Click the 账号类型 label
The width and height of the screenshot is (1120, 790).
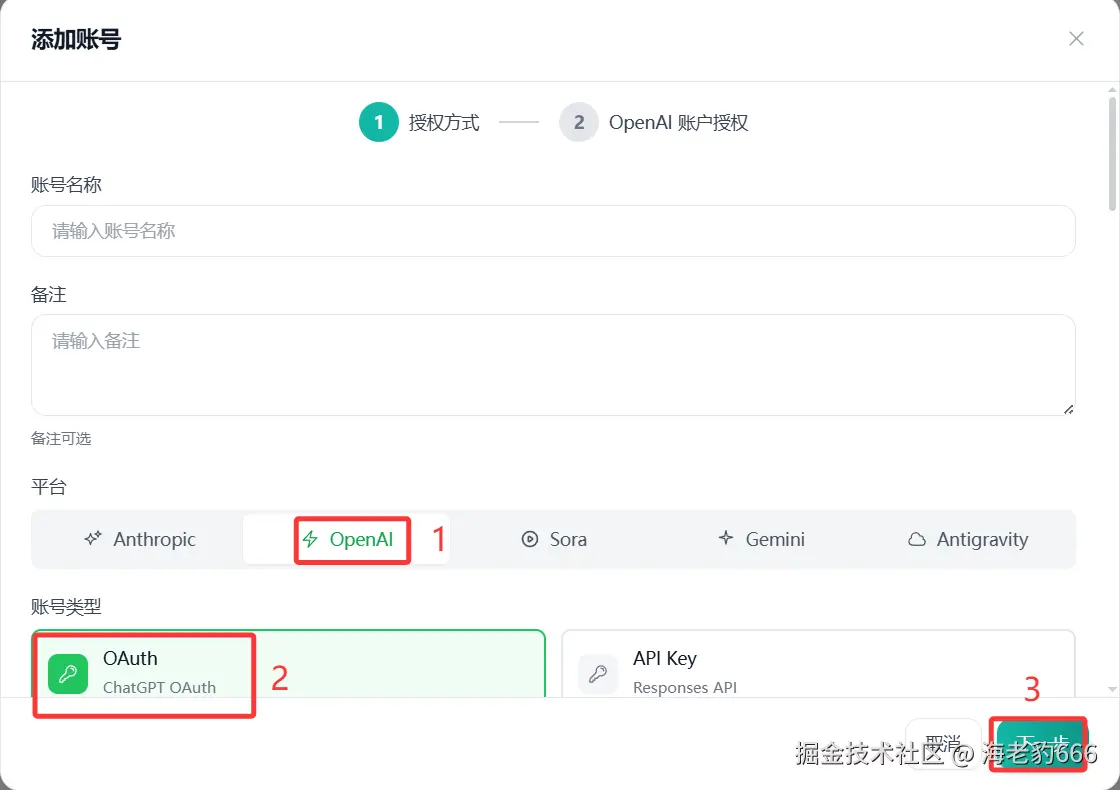pos(66,607)
